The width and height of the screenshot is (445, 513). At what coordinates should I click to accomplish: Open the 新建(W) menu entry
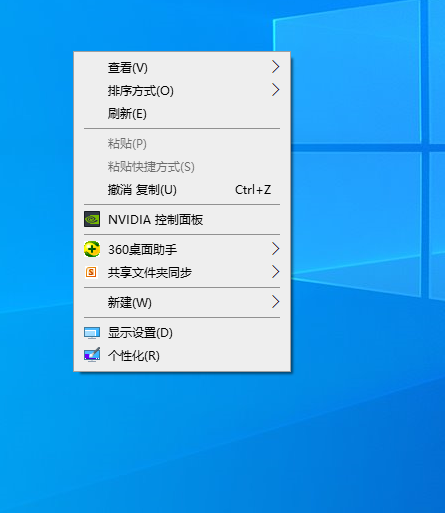click(x=182, y=302)
